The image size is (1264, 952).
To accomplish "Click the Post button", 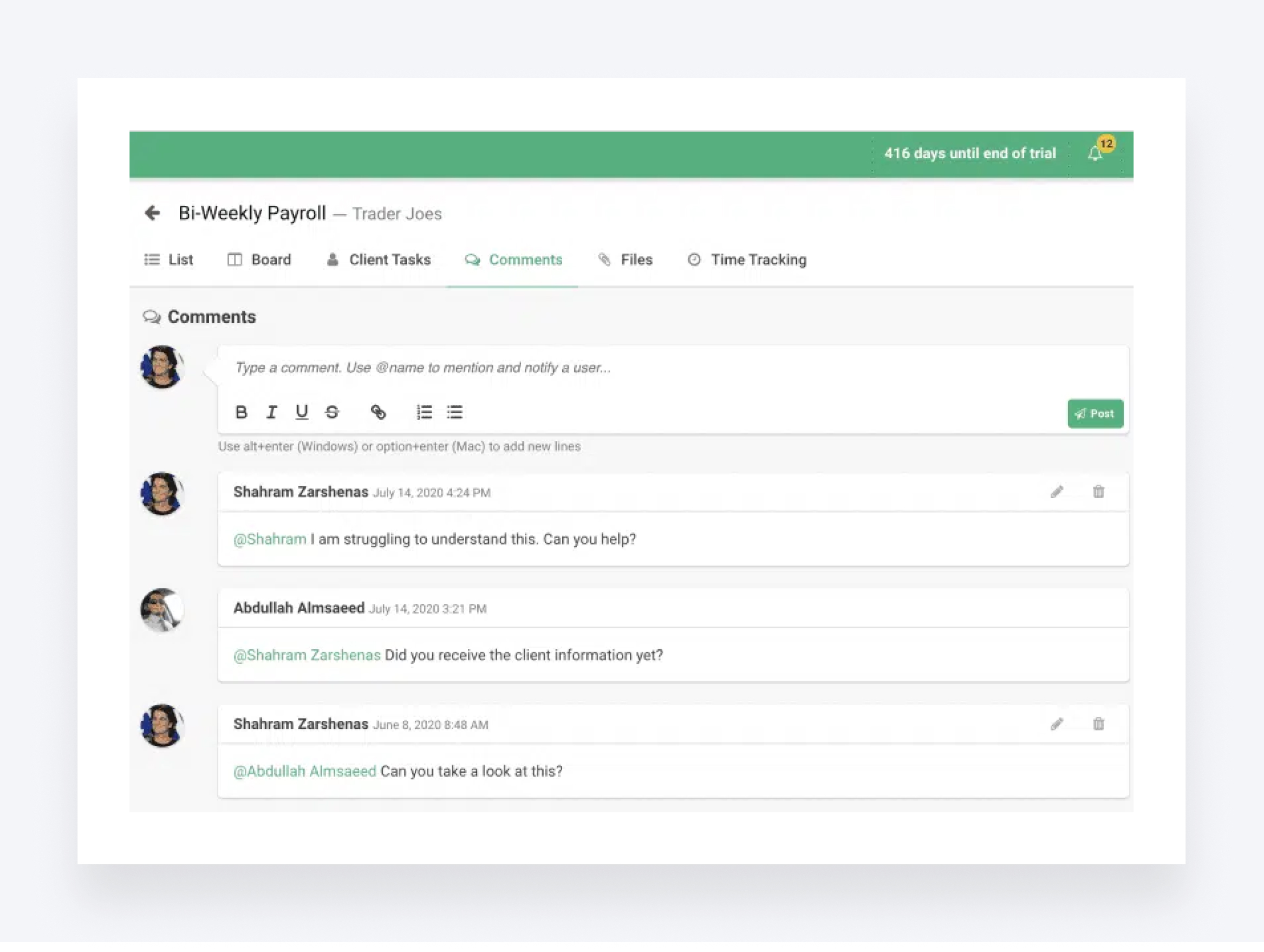I will click(1095, 413).
